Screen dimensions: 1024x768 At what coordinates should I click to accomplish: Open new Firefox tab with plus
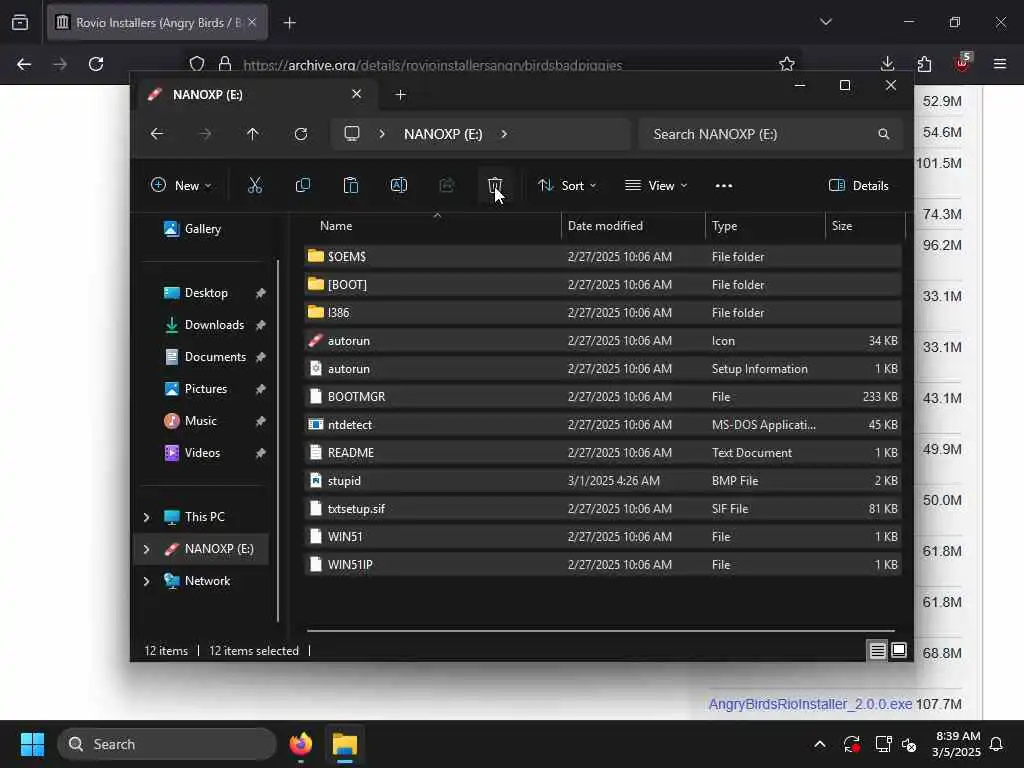(290, 23)
